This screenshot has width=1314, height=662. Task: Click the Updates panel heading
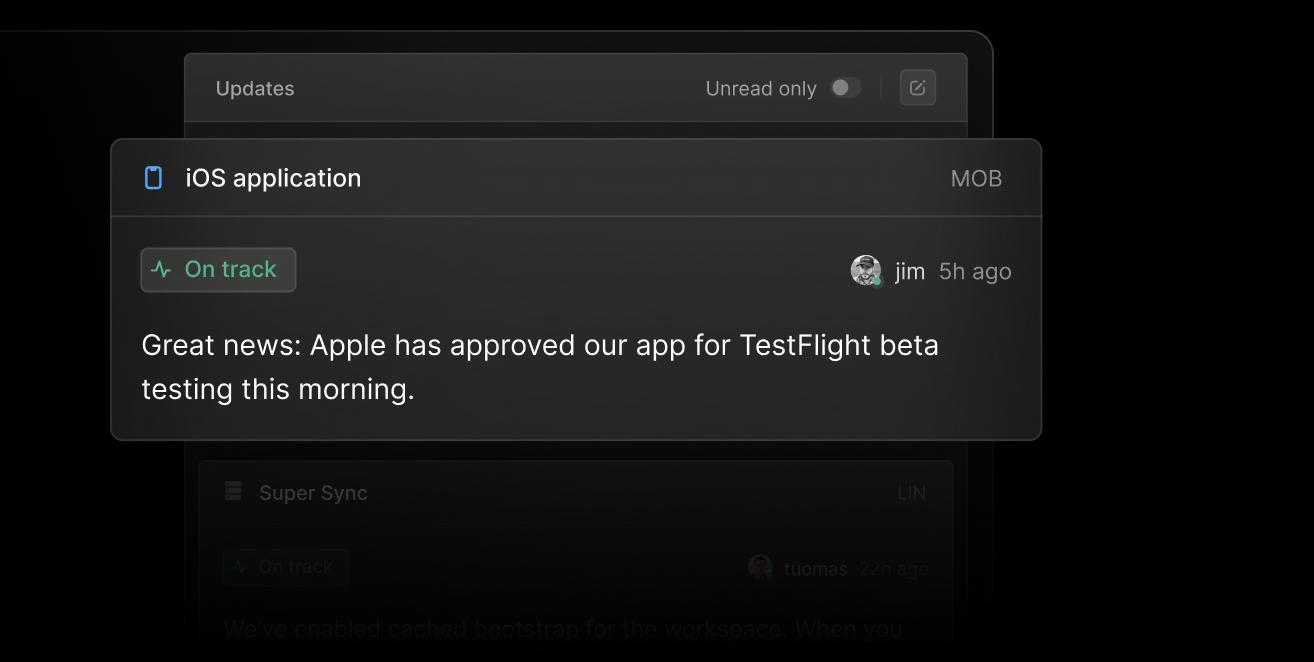(x=255, y=88)
